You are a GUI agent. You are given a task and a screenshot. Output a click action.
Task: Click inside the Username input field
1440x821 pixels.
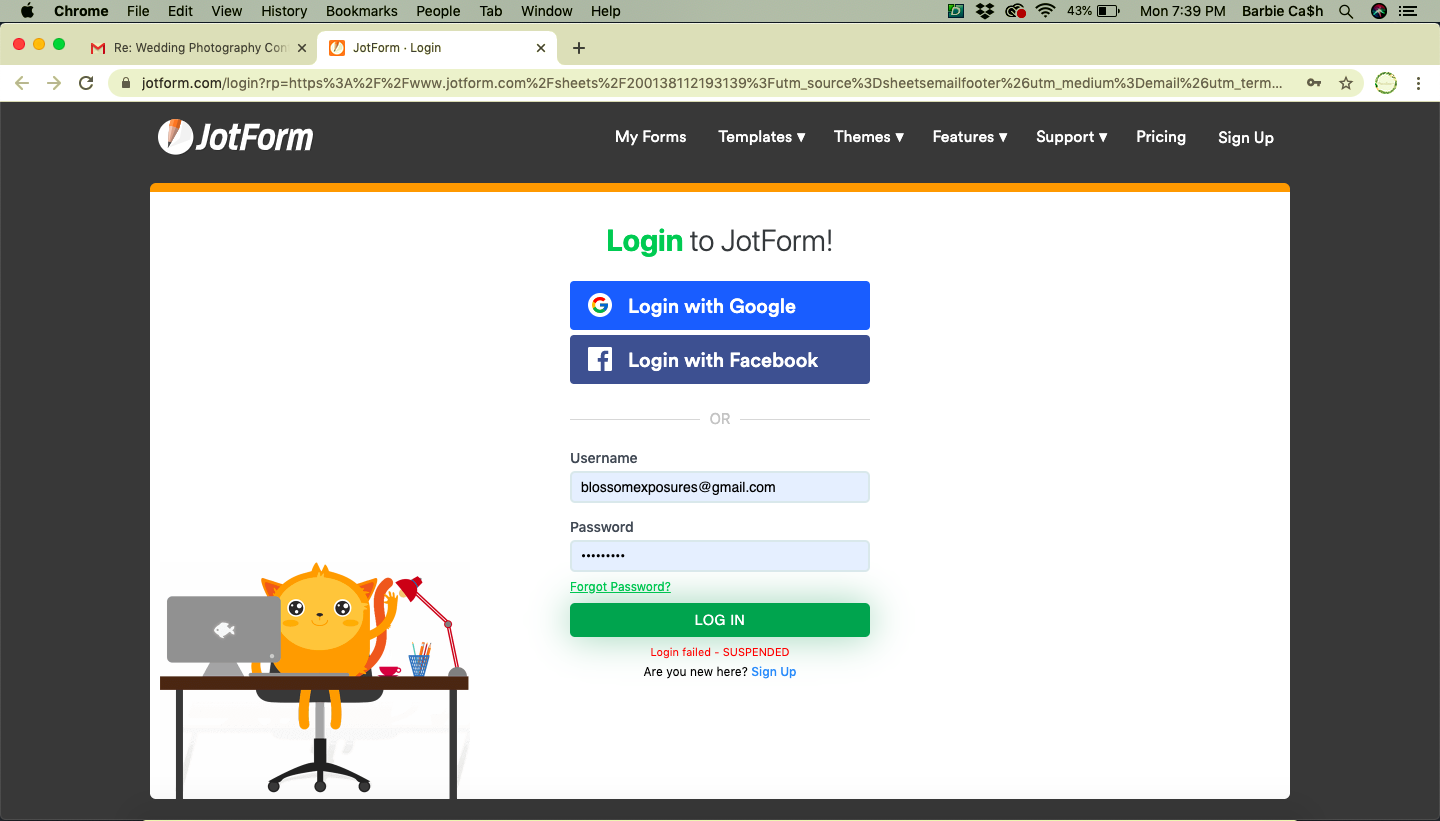tap(719, 487)
